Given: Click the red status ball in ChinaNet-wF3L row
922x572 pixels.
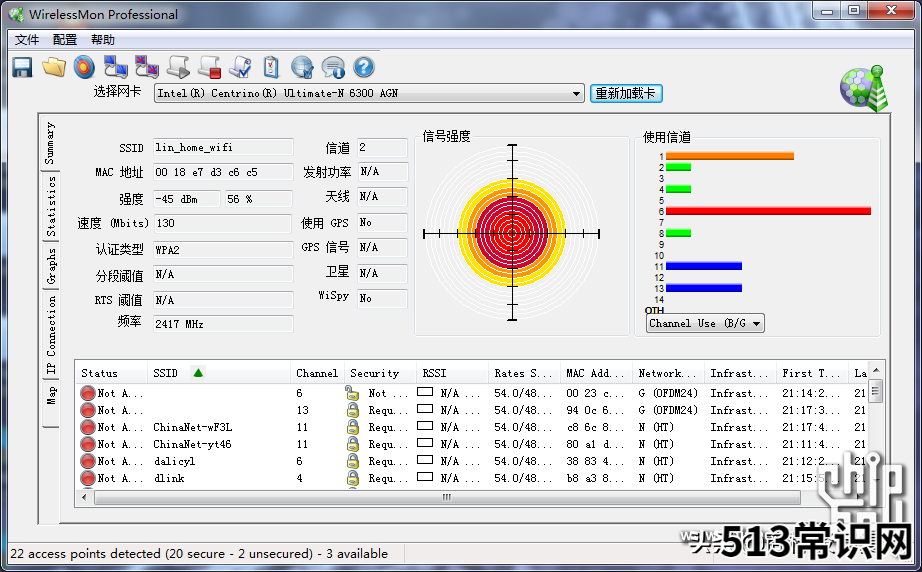Looking at the screenshot, I should click(88, 427).
